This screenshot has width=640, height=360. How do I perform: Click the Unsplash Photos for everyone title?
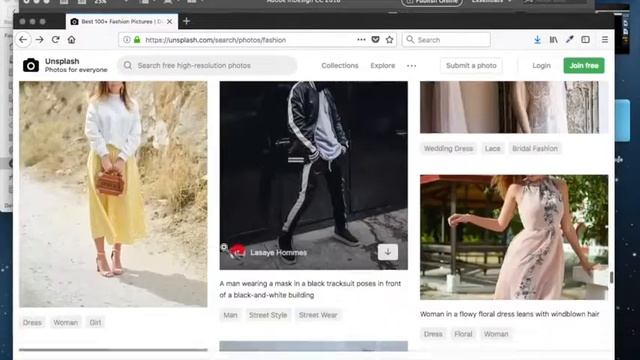pos(76,65)
